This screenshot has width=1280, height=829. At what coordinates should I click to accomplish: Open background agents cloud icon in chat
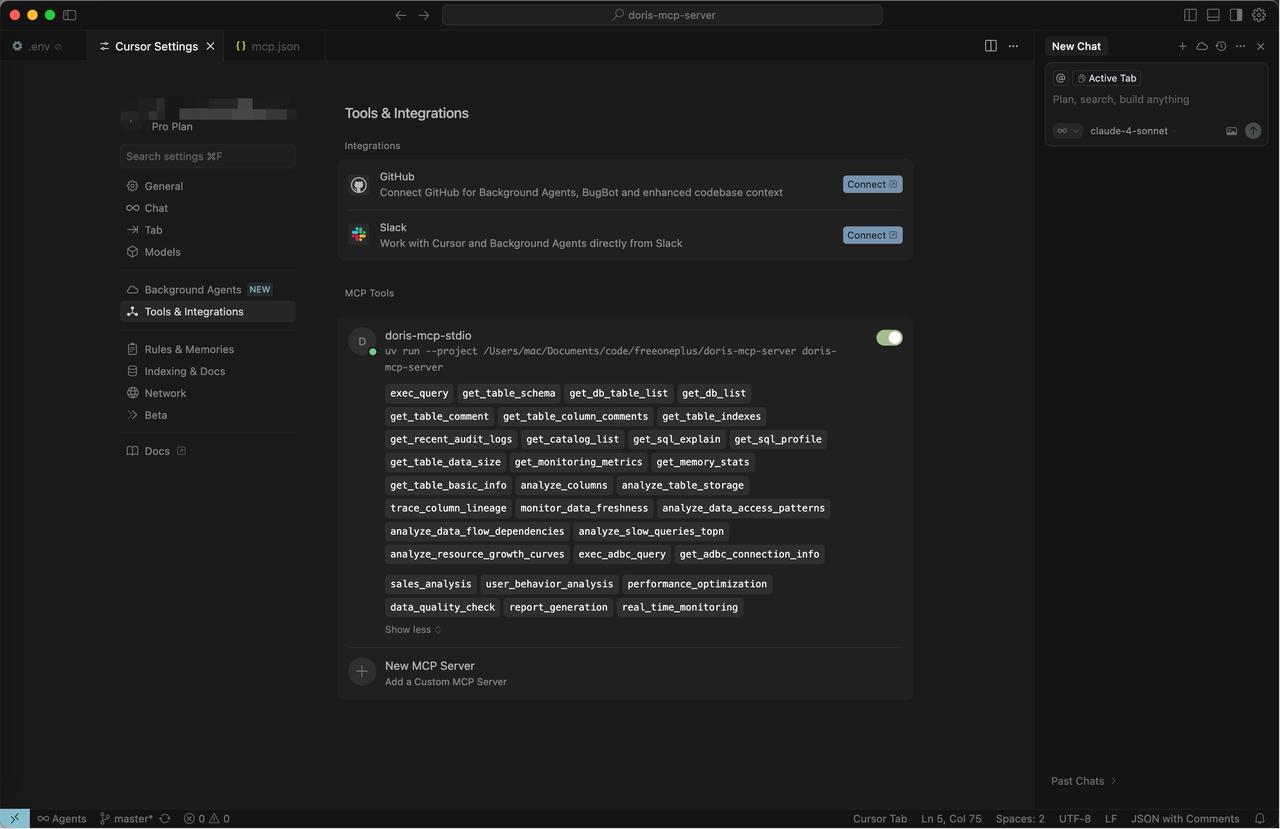1202,46
